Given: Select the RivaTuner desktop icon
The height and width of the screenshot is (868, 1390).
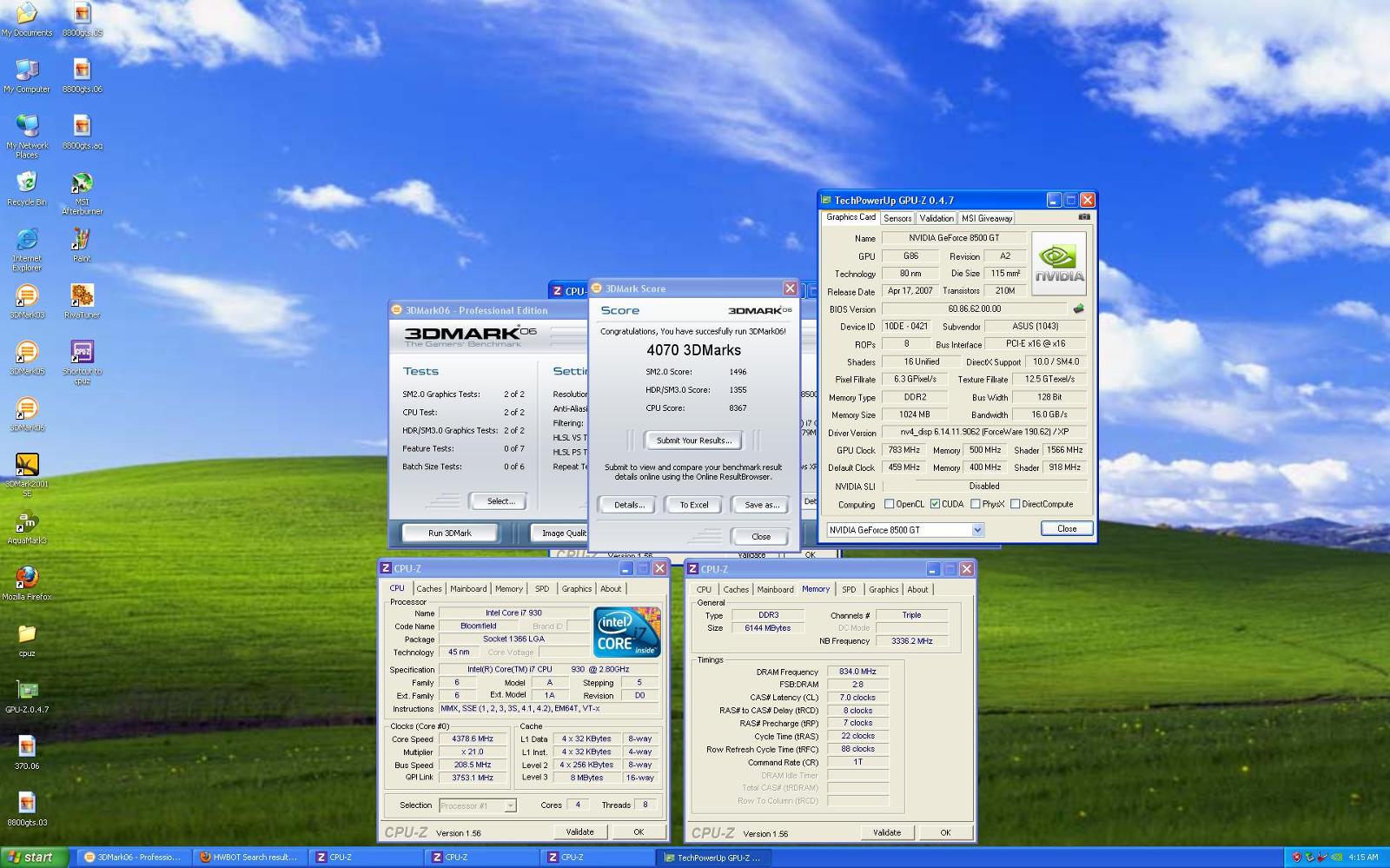Looking at the screenshot, I should 83,301.
